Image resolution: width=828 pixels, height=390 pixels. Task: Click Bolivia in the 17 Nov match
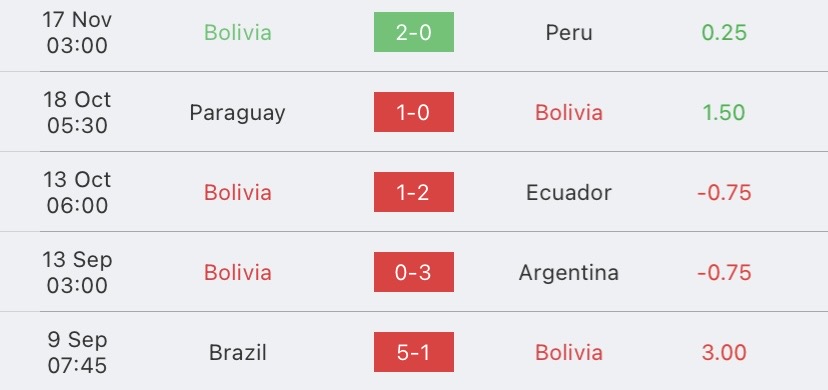tap(238, 32)
